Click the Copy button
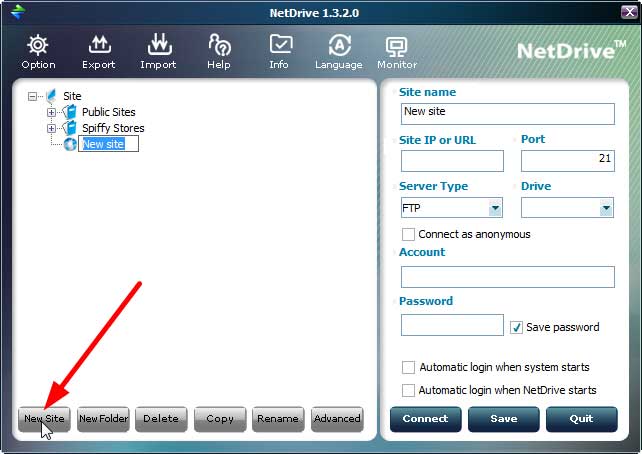The height and width of the screenshot is (454, 642). click(x=220, y=419)
